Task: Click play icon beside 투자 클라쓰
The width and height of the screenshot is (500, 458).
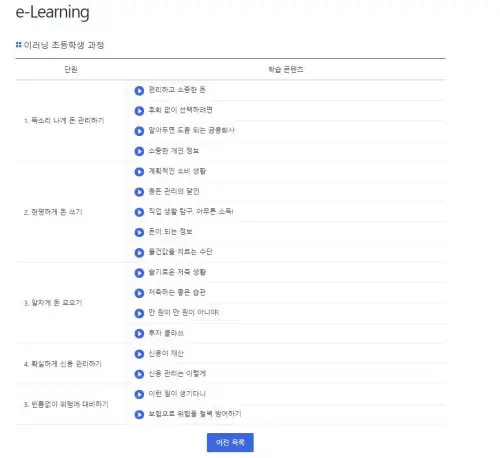Action: click(x=139, y=334)
